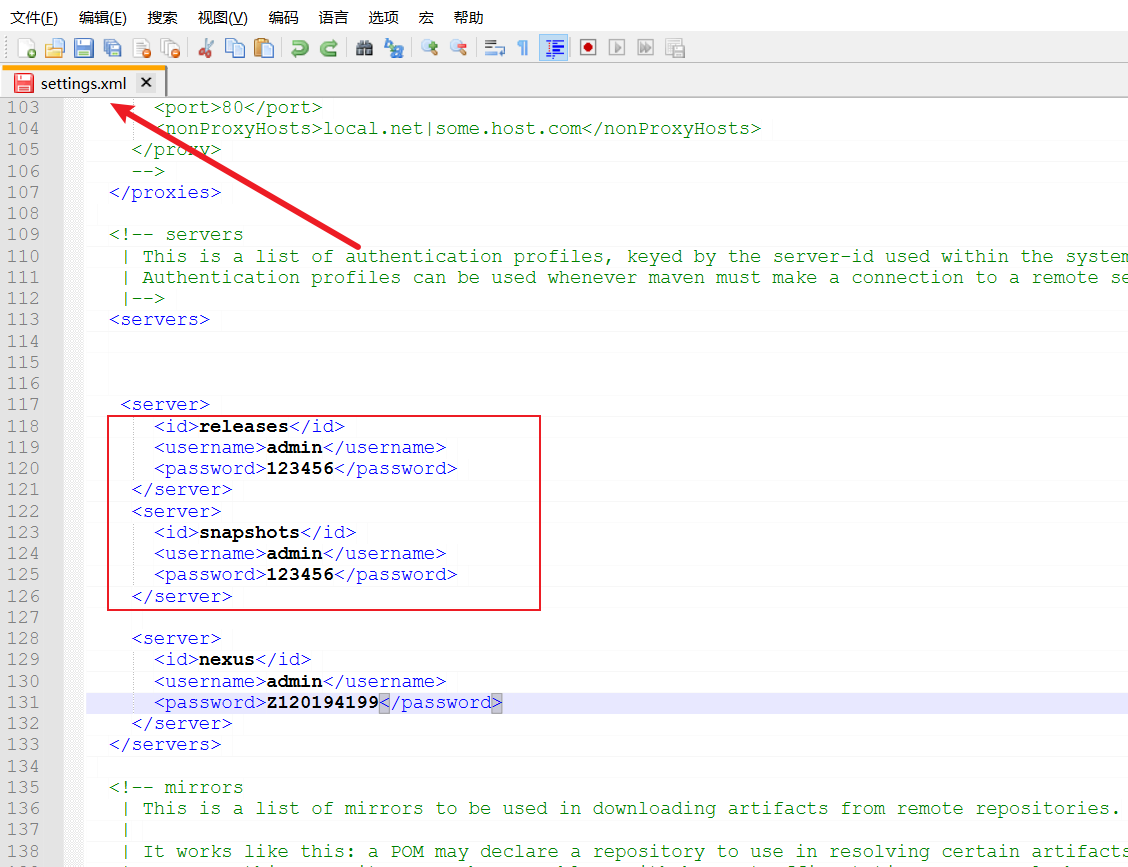The height and width of the screenshot is (867, 1128).
Task: Toggle show all characters pilcrow button
Action: tap(522, 48)
